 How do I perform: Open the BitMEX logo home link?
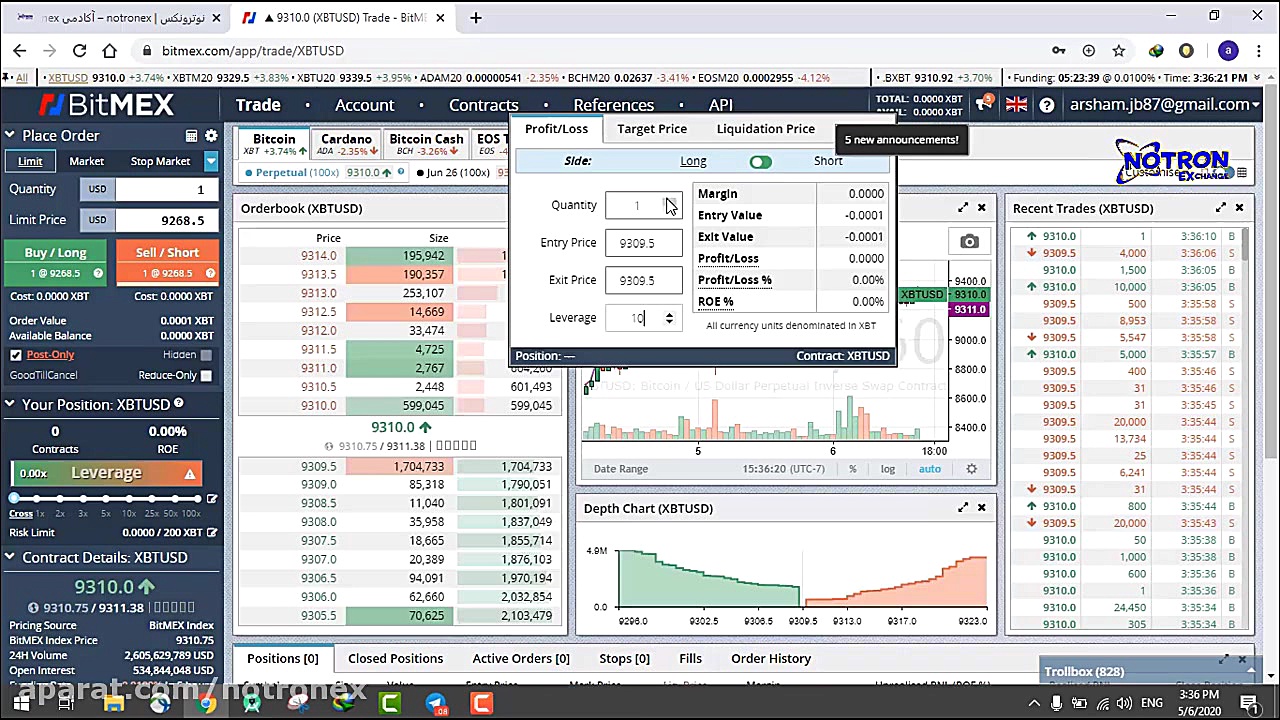[106, 104]
